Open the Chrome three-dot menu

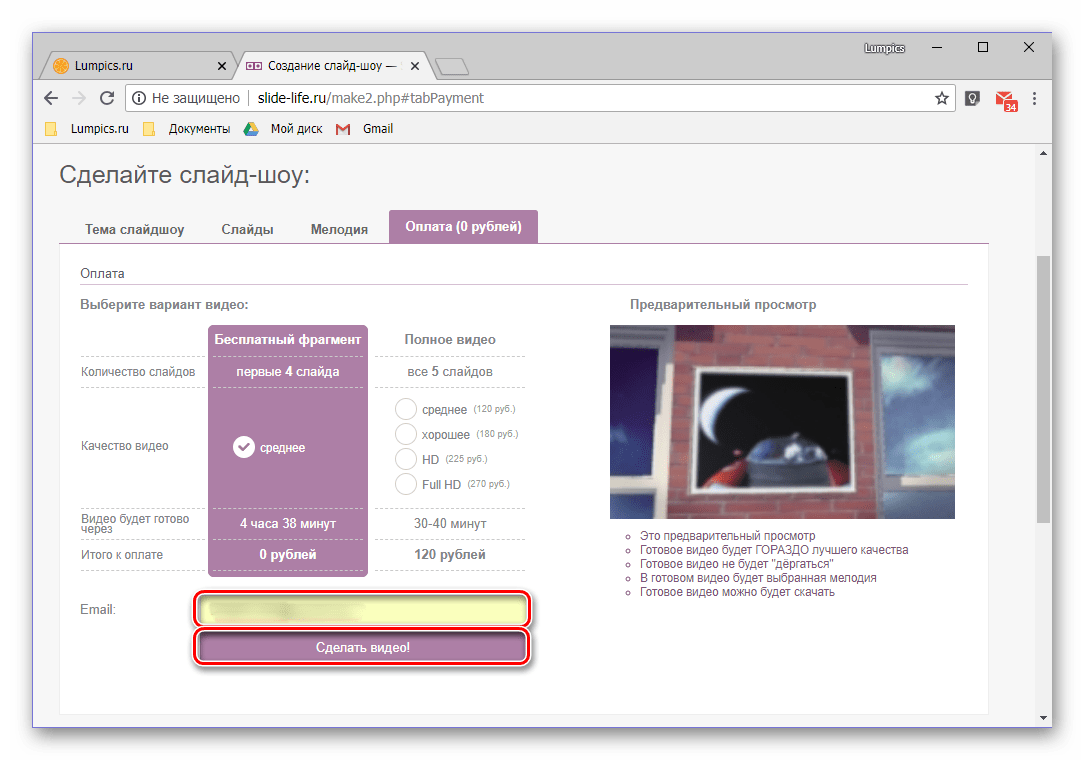pyautogui.click(x=1034, y=98)
